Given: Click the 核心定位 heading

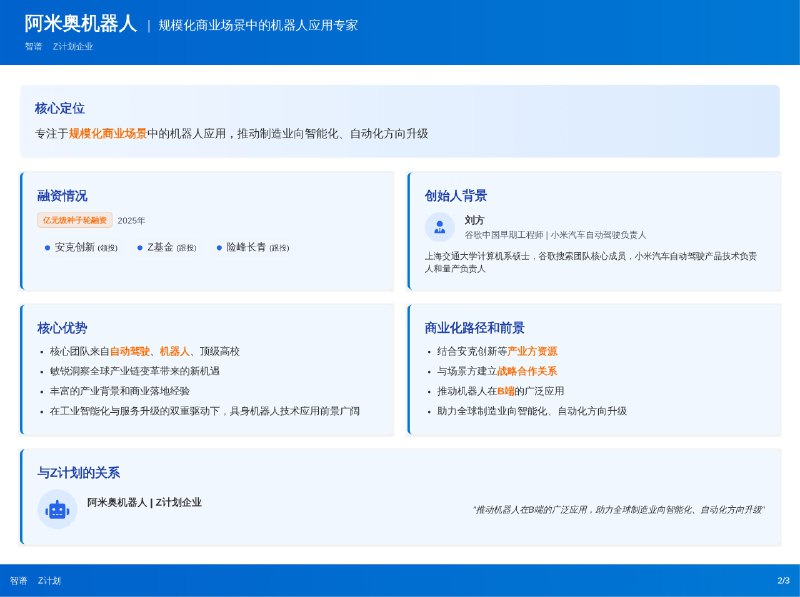Looking at the screenshot, I should [60, 108].
